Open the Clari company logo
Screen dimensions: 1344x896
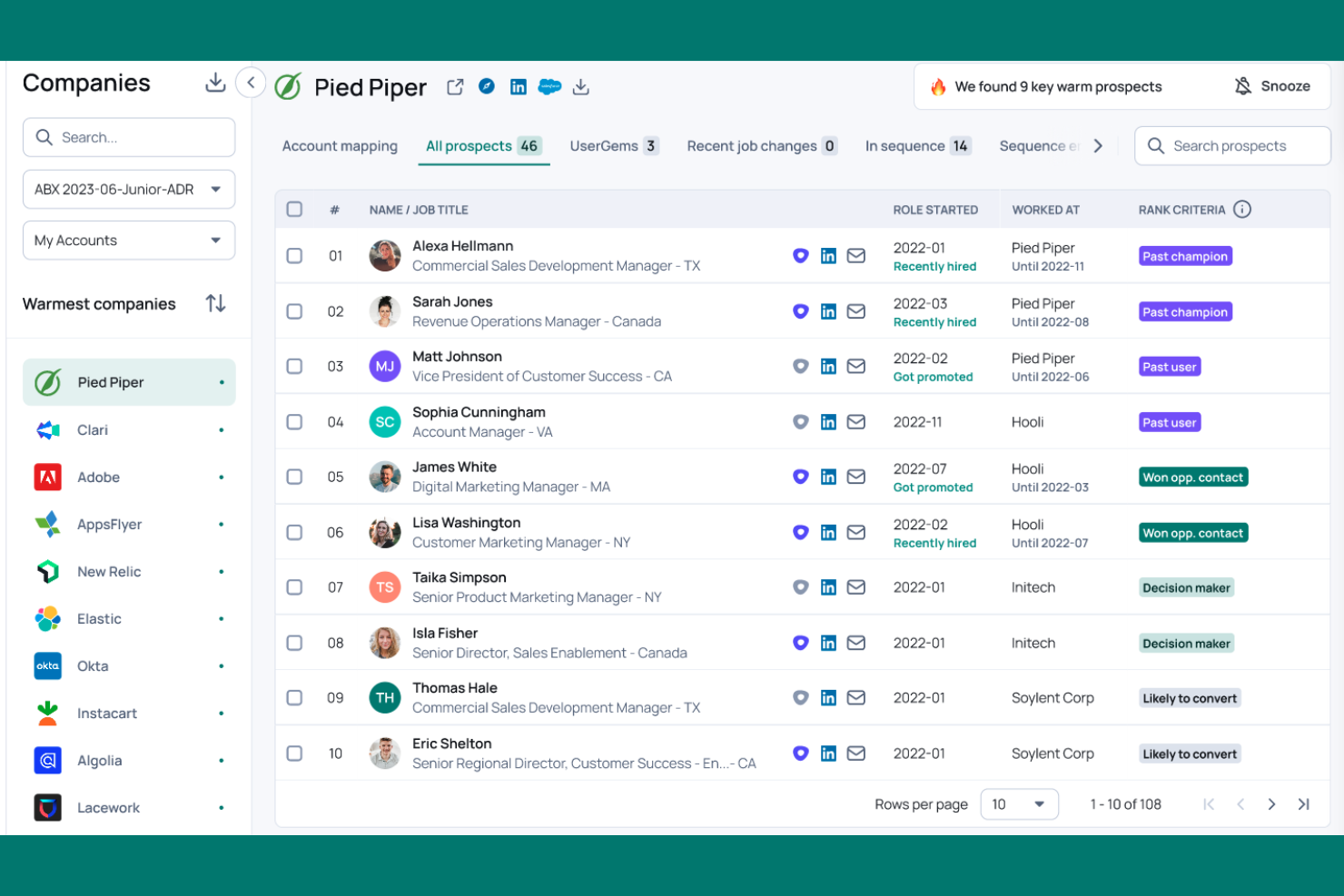[x=47, y=430]
